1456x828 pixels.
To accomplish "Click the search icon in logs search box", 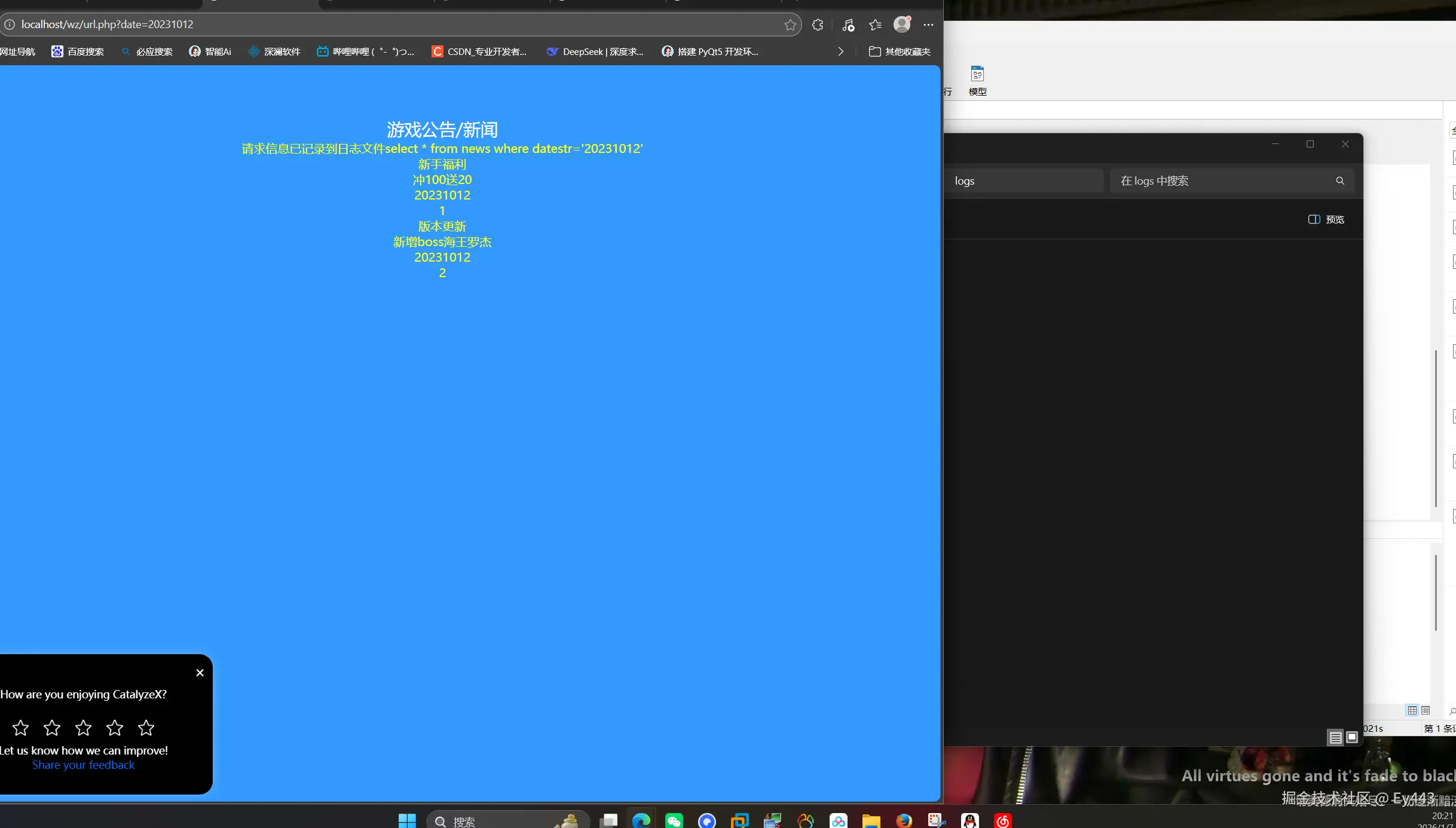I will [1340, 180].
